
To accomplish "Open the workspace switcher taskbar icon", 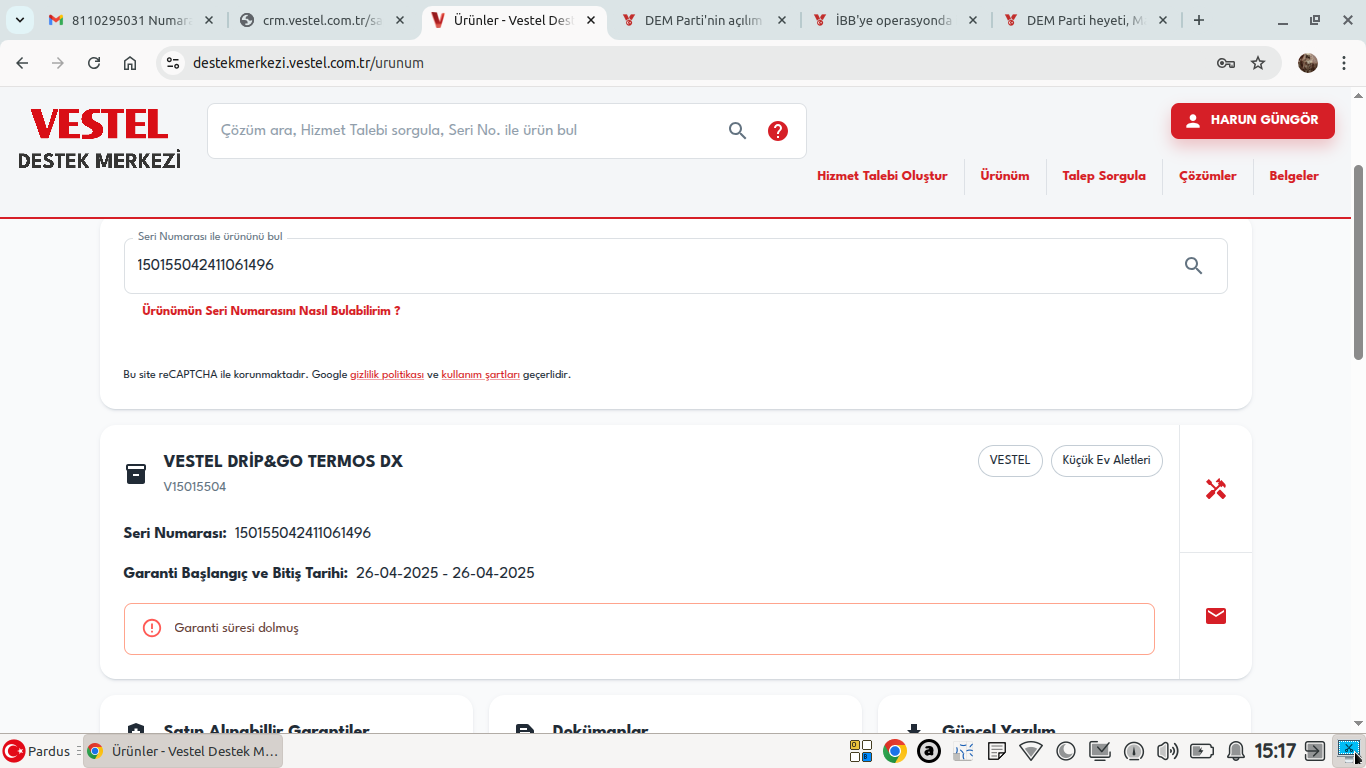I will 860,751.
